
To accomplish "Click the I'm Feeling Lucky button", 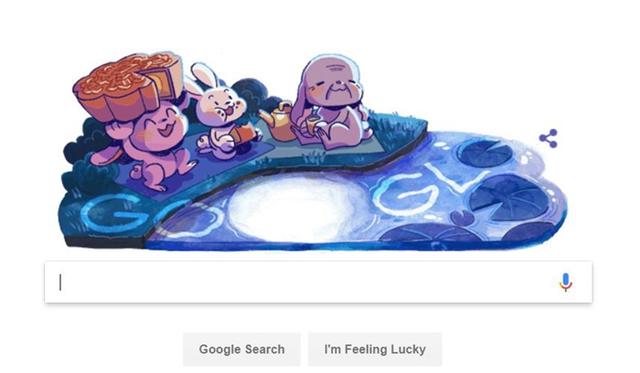I will (x=375, y=349).
